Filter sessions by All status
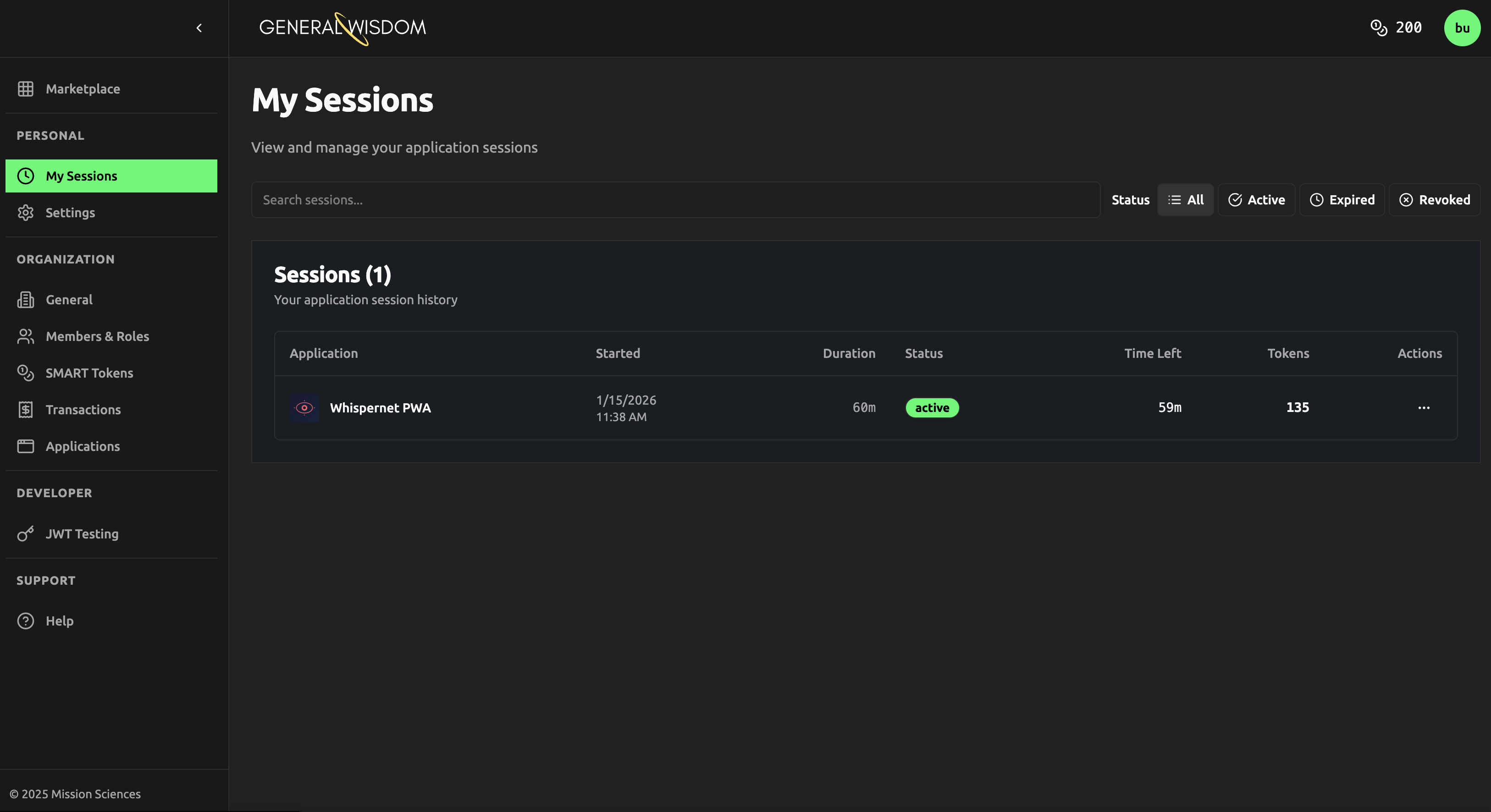Image resolution: width=1491 pixels, height=812 pixels. click(x=1185, y=200)
